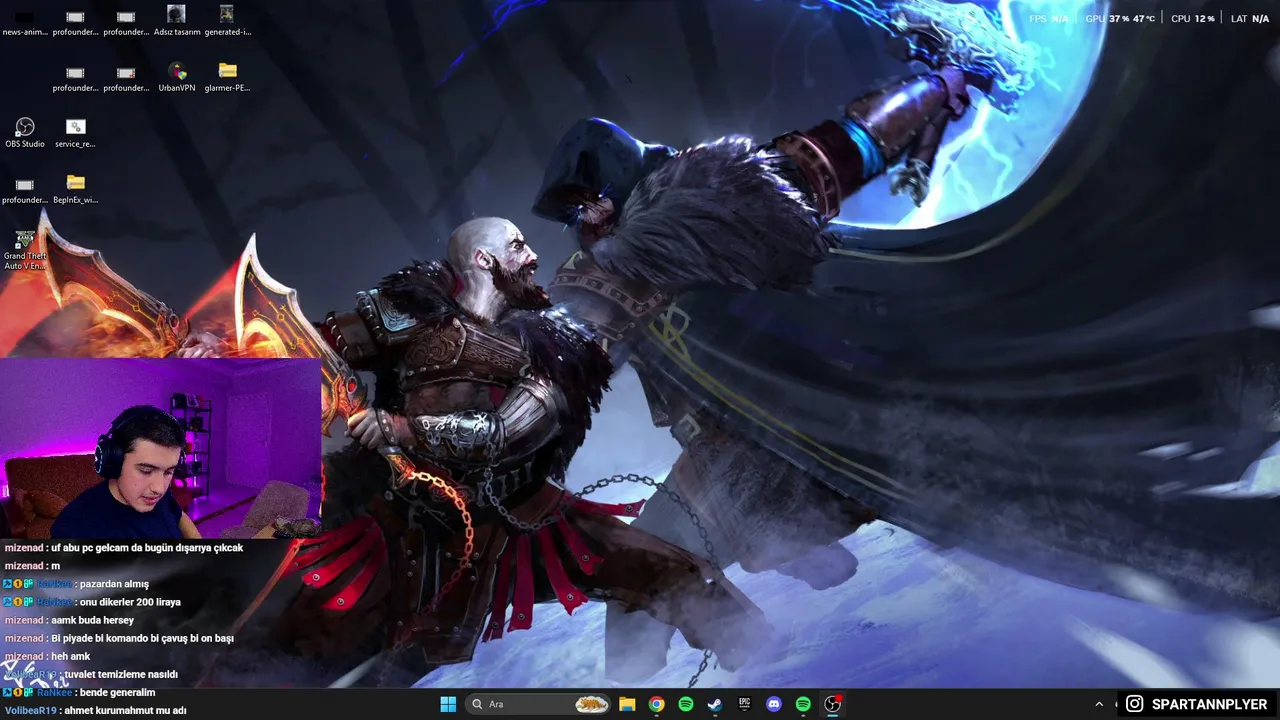This screenshot has width=1280, height=720.
Task: Click the taskbar search box labeled Ara
Action: pyautogui.click(x=538, y=704)
